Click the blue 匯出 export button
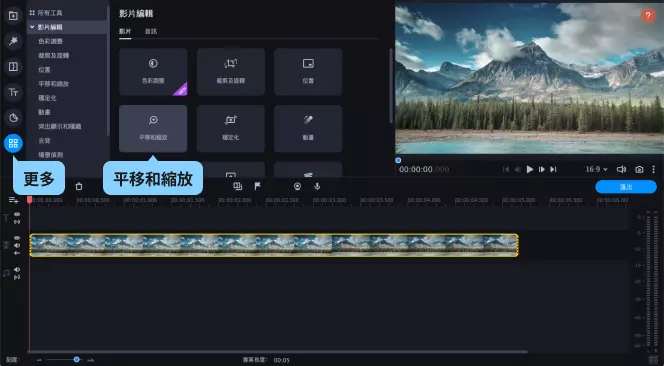This screenshot has width=664, height=366. click(626, 187)
